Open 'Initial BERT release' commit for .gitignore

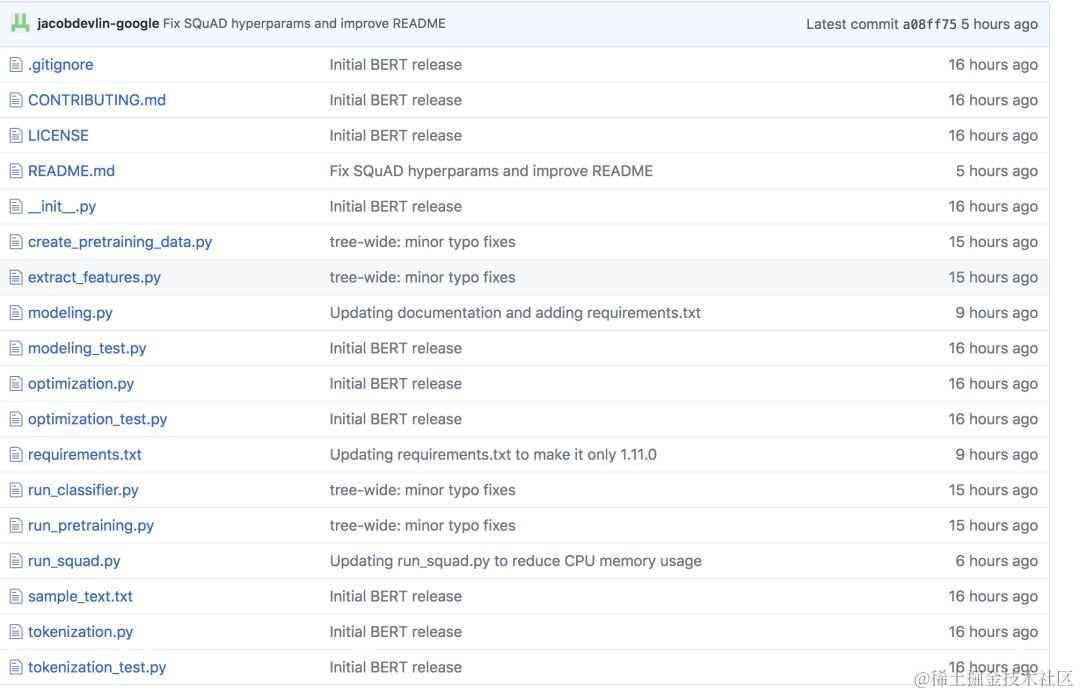pos(396,65)
